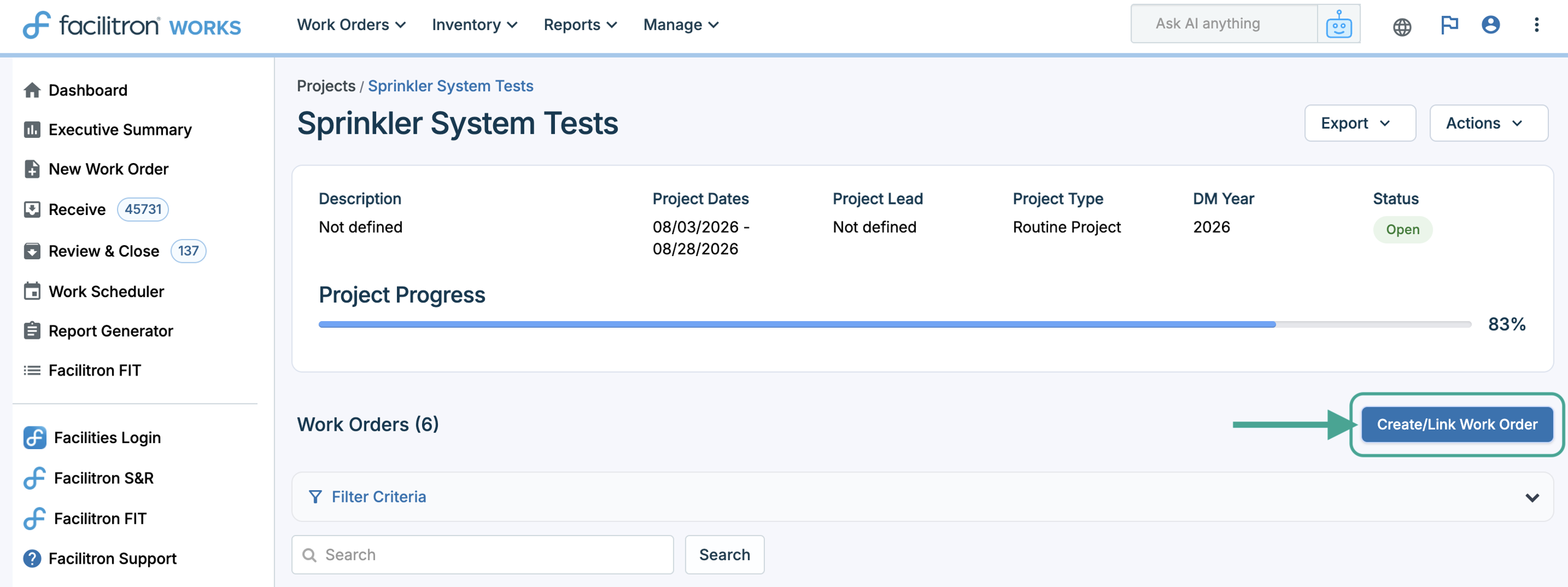Go back to Projects breadcrumb
Image resolution: width=1568 pixels, height=587 pixels.
tap(326, 86)
